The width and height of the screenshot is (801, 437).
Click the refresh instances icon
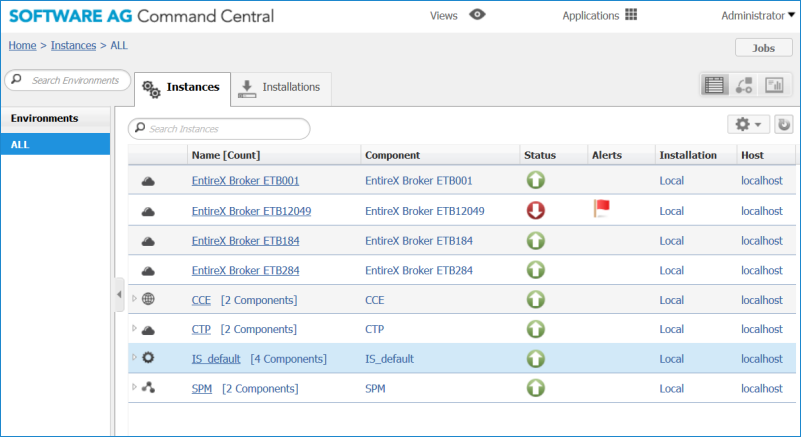pyautogui.click(x=784, y=124)
